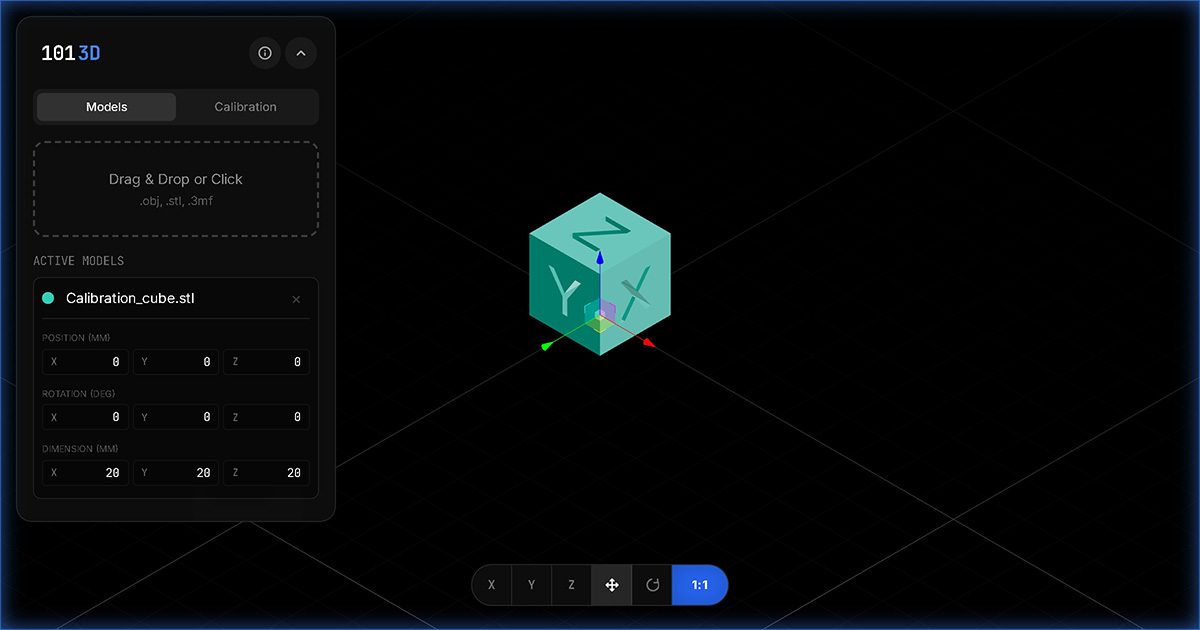
Task: Click the teal color dot of Calibration_cube.stl
Action: 48,298
